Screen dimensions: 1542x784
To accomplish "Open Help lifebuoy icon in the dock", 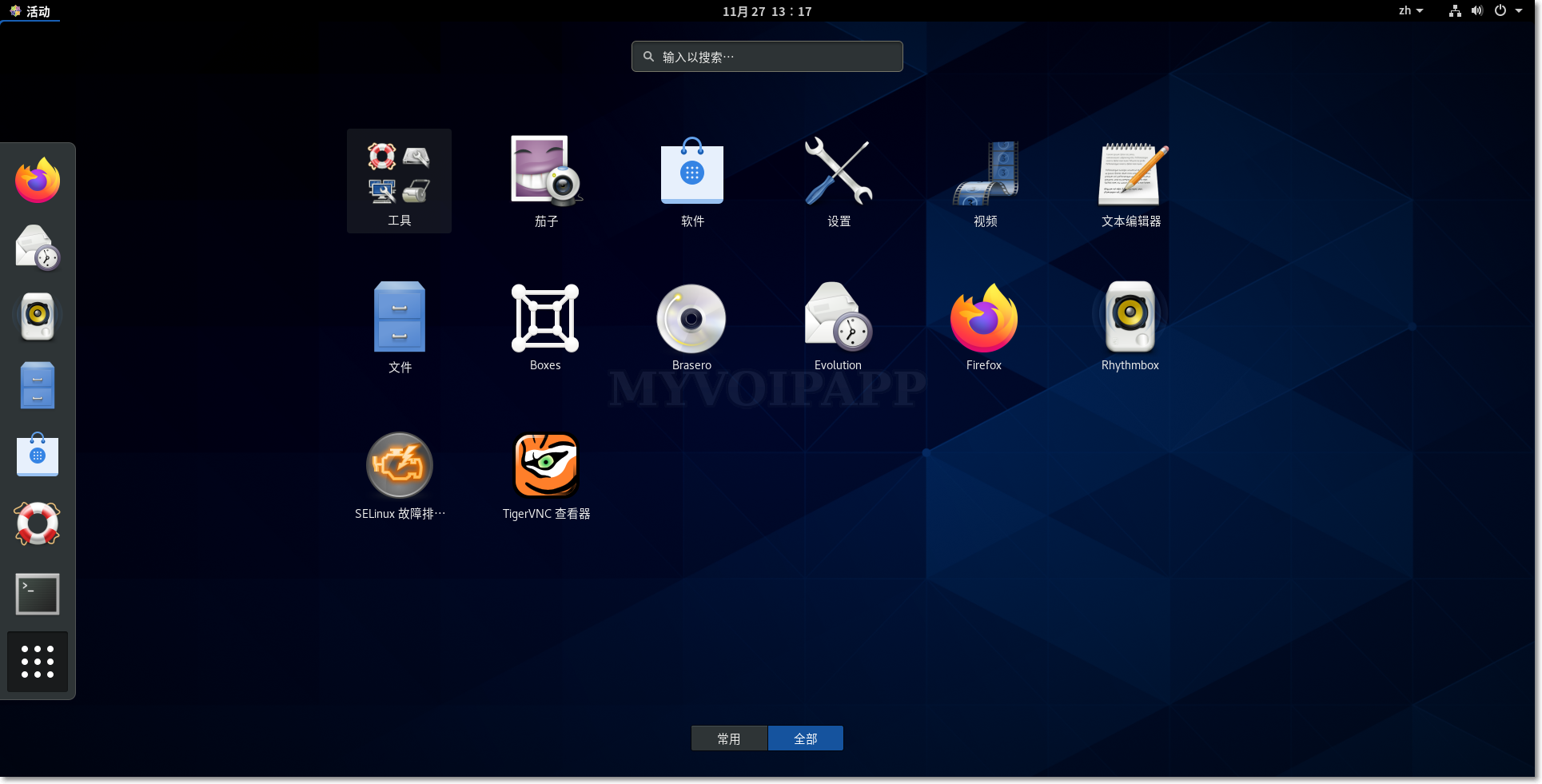I will click(38, 523).
